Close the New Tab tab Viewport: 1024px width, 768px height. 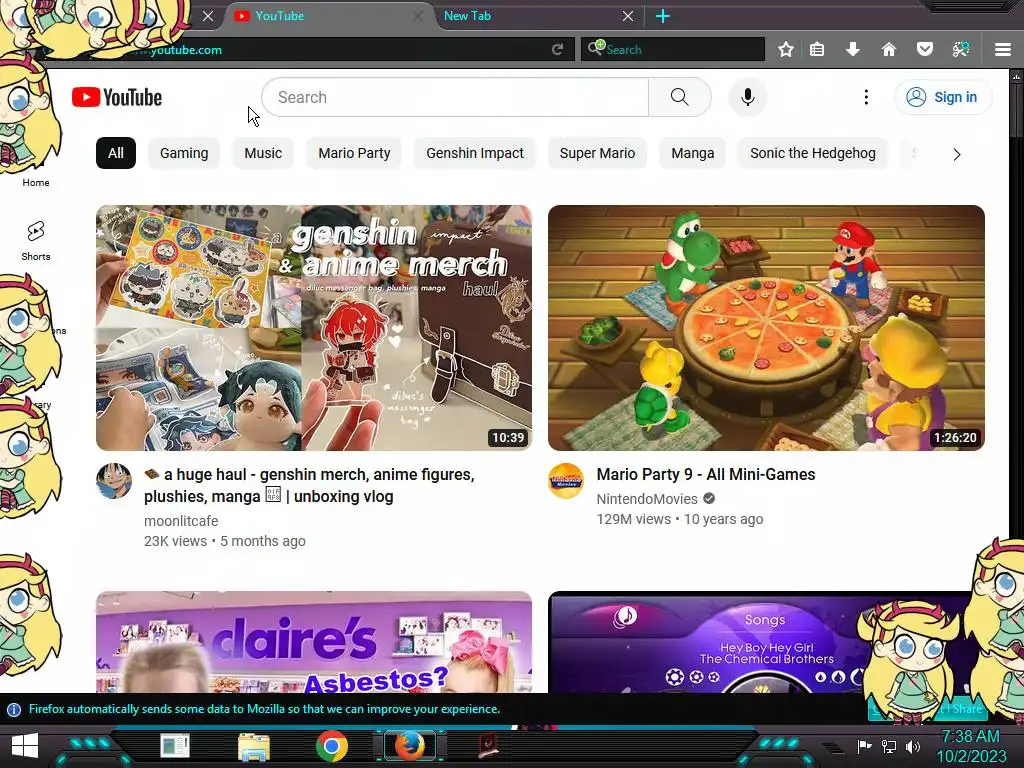point(628,16)
